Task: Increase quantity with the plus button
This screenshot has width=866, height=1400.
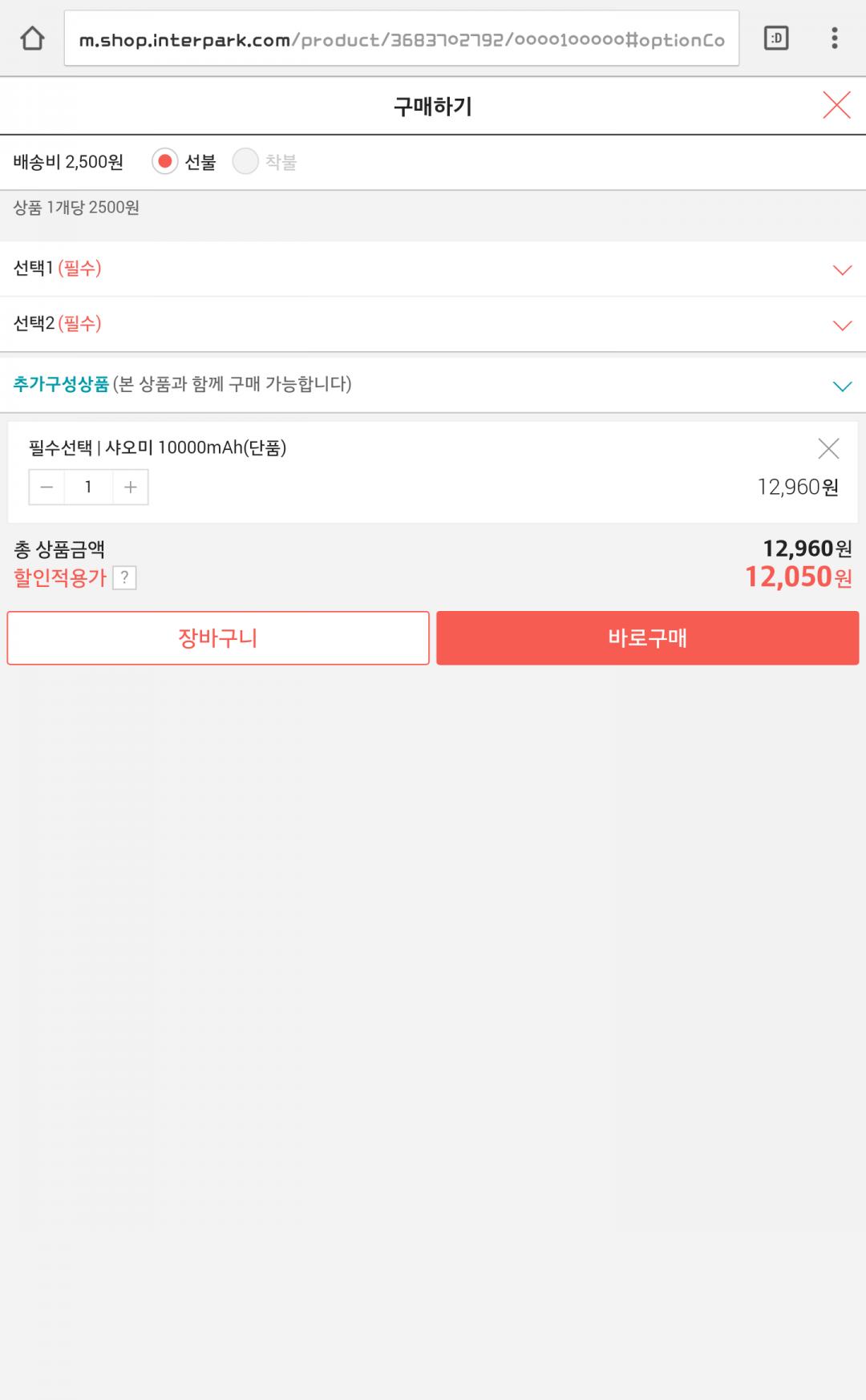Action: tap(131, 488)
